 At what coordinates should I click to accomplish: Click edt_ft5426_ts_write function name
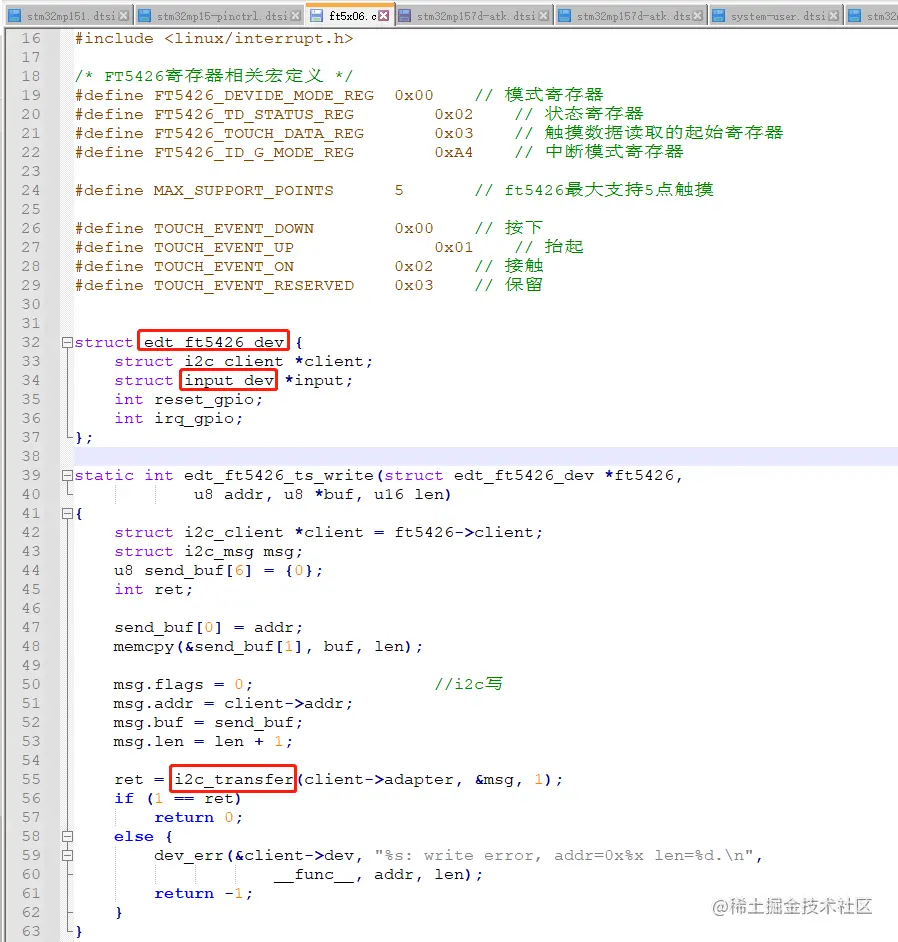[x=279, y=476]
